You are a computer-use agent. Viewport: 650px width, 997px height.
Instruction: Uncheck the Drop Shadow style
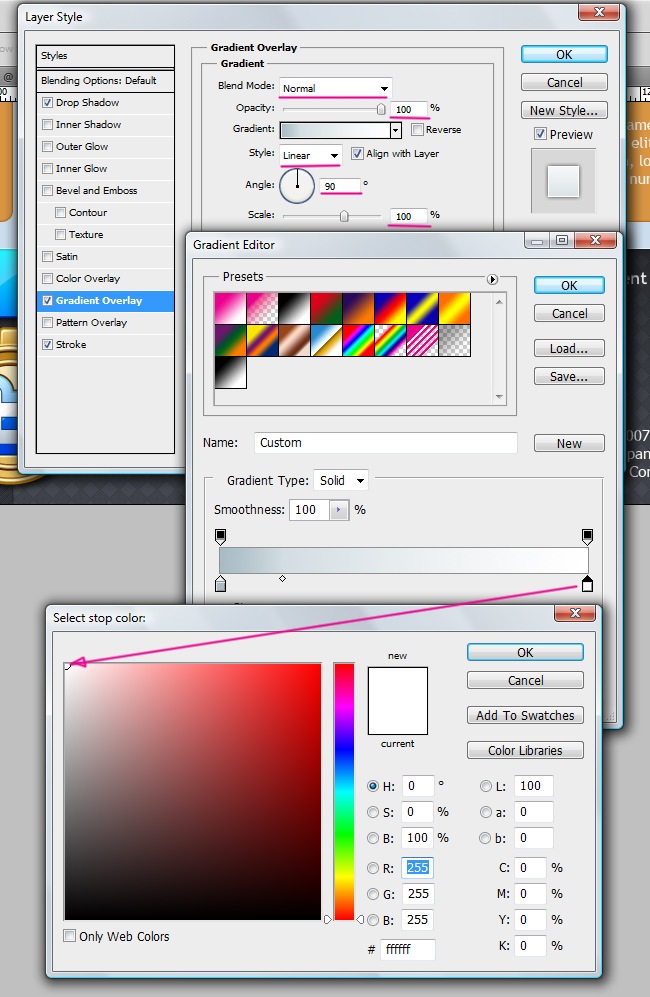(48, 103)
